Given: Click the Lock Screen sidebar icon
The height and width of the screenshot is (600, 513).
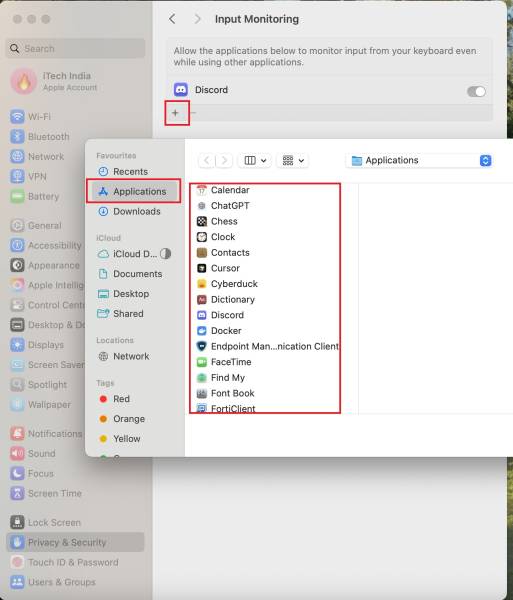Looking at the screenshot, I should [17, 522].
